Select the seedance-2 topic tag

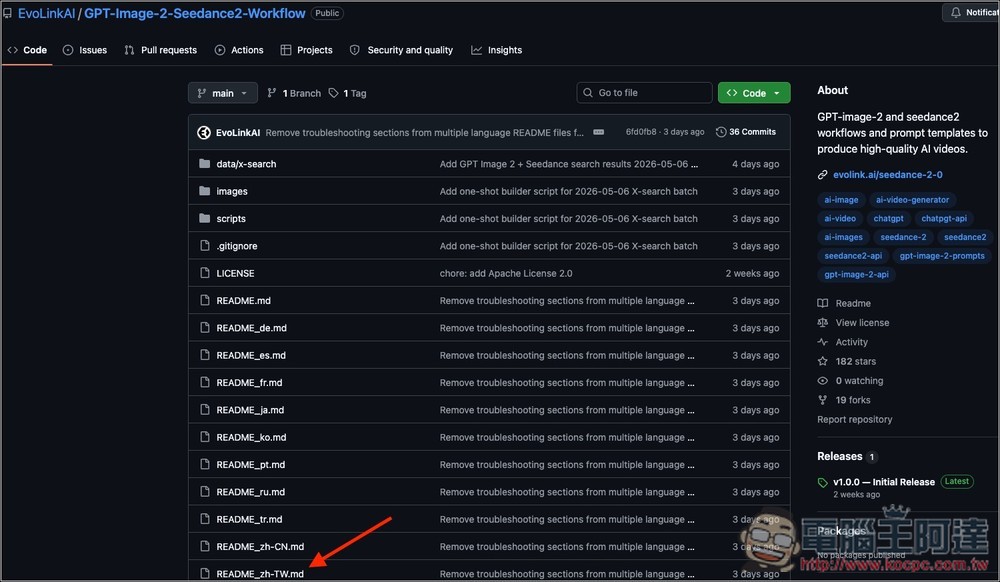point(903,237)
